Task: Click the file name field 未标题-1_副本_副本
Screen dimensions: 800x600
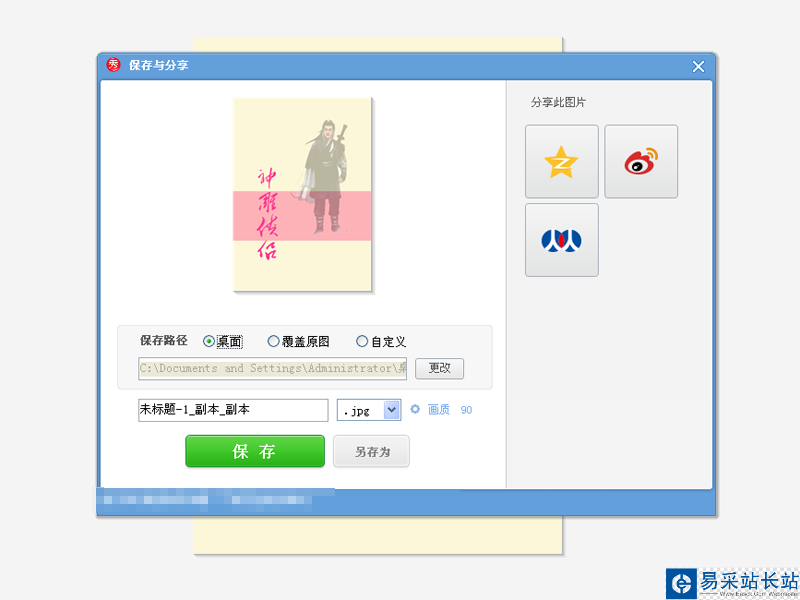Action: coord(233,410)
